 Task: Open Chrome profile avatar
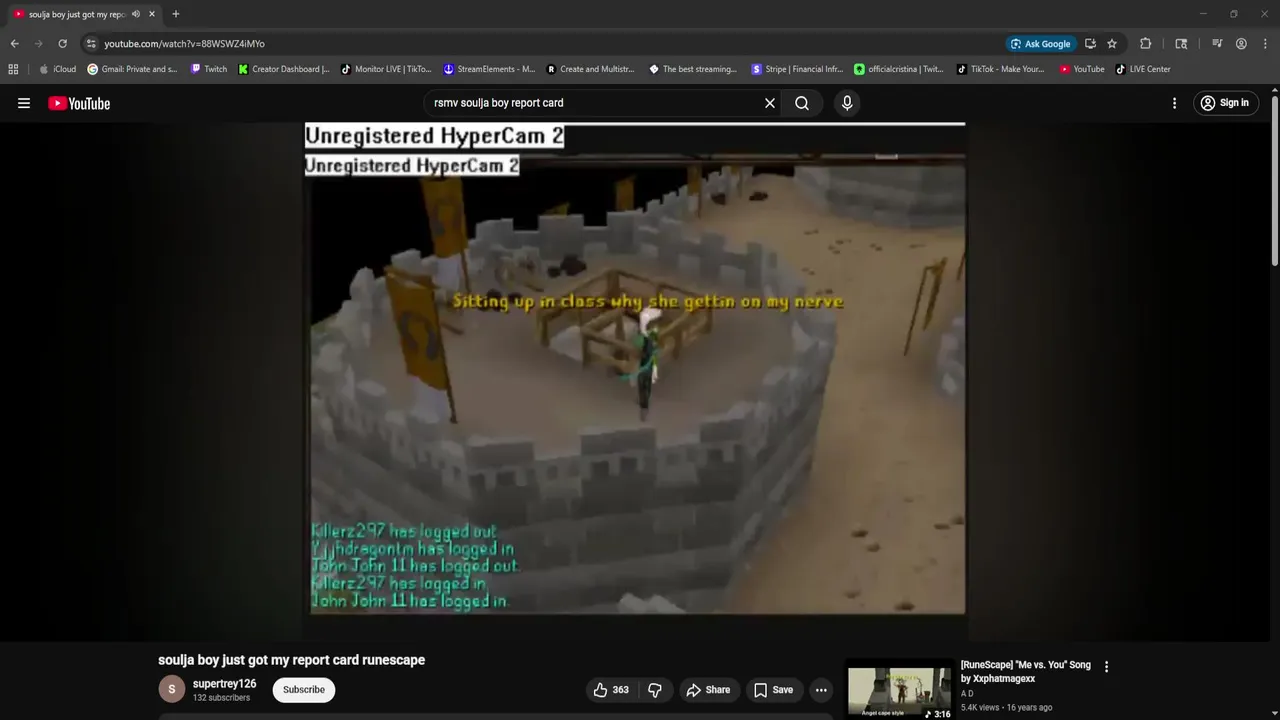1241,44
